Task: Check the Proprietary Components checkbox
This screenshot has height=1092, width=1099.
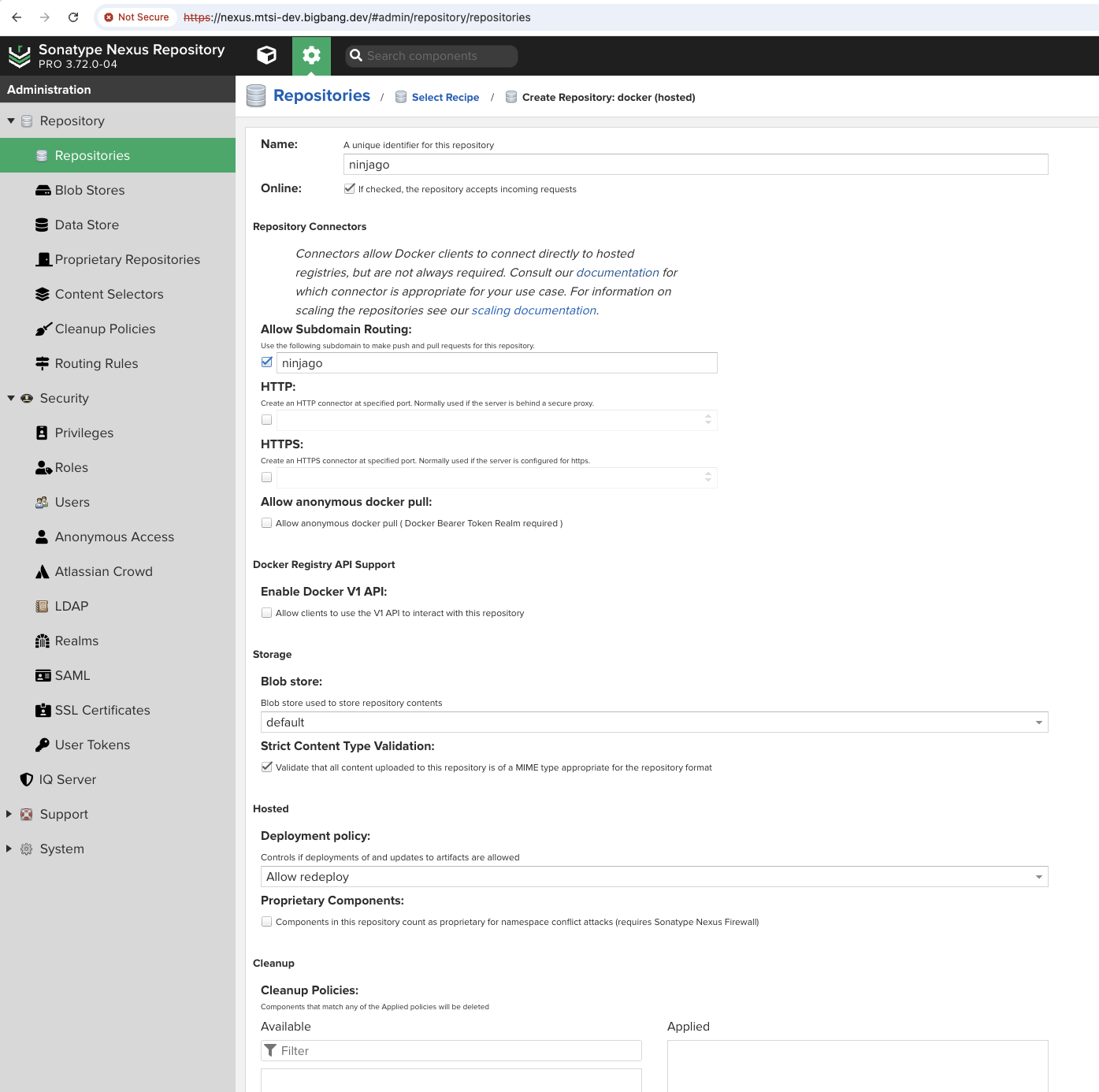Action: pos(266,922)
